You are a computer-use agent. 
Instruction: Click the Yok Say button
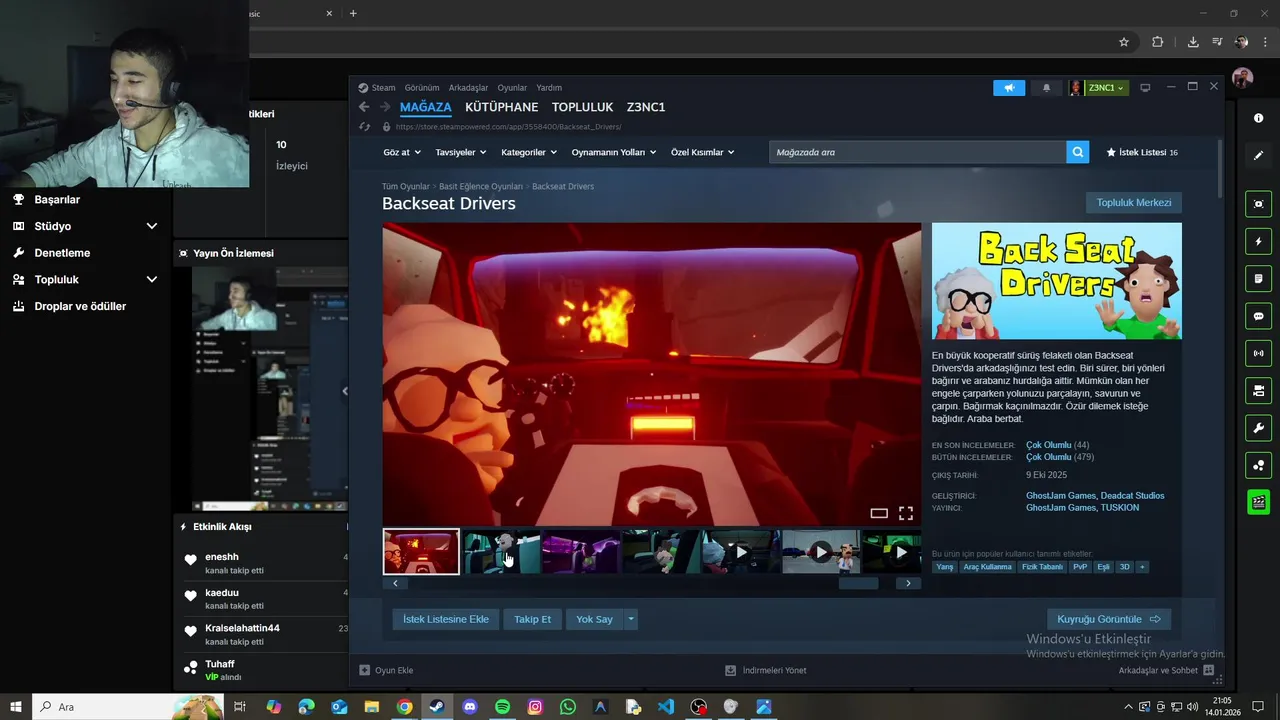point(594,619)
